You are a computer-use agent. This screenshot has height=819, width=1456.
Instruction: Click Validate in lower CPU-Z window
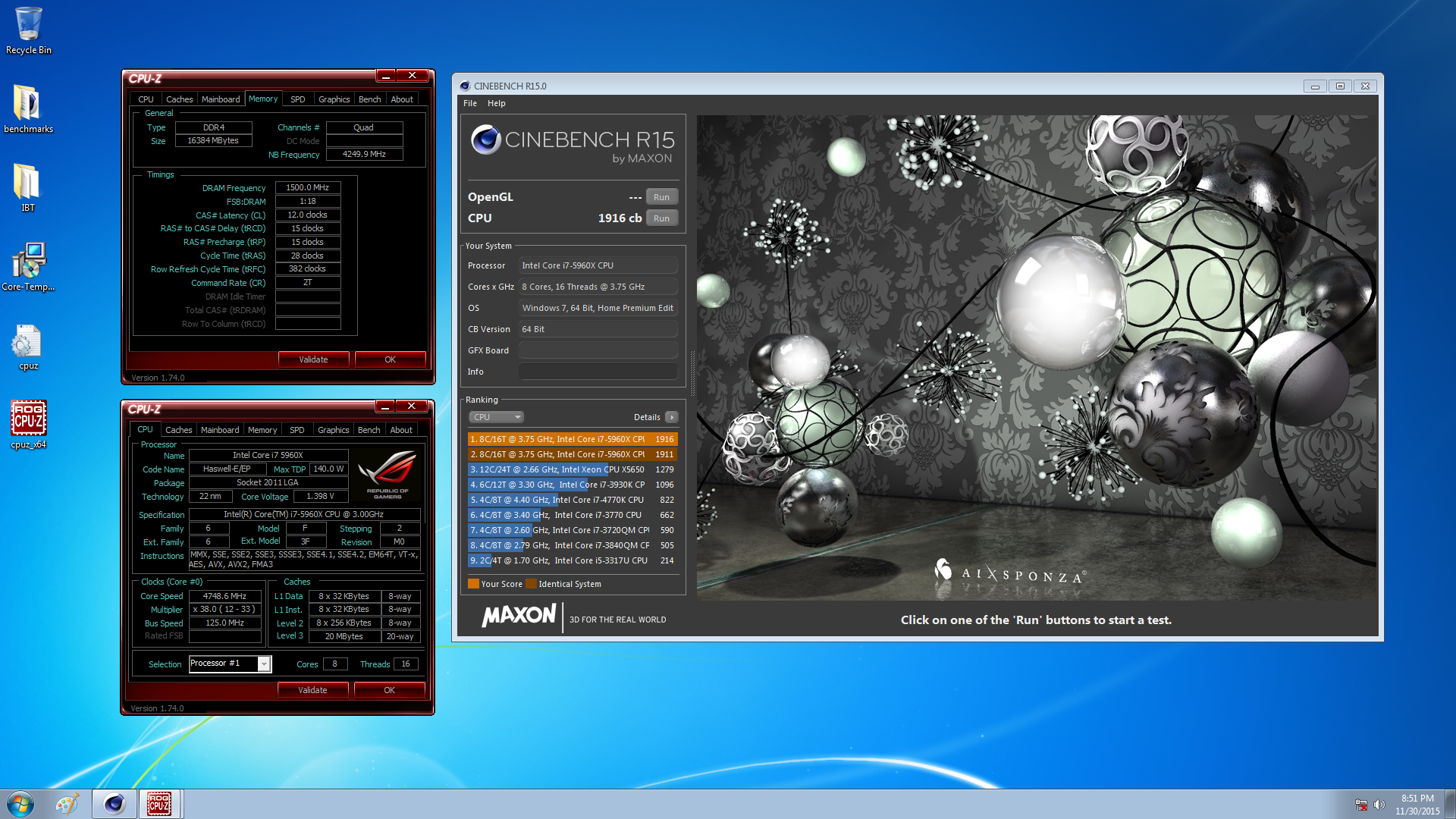click(312, 690)
